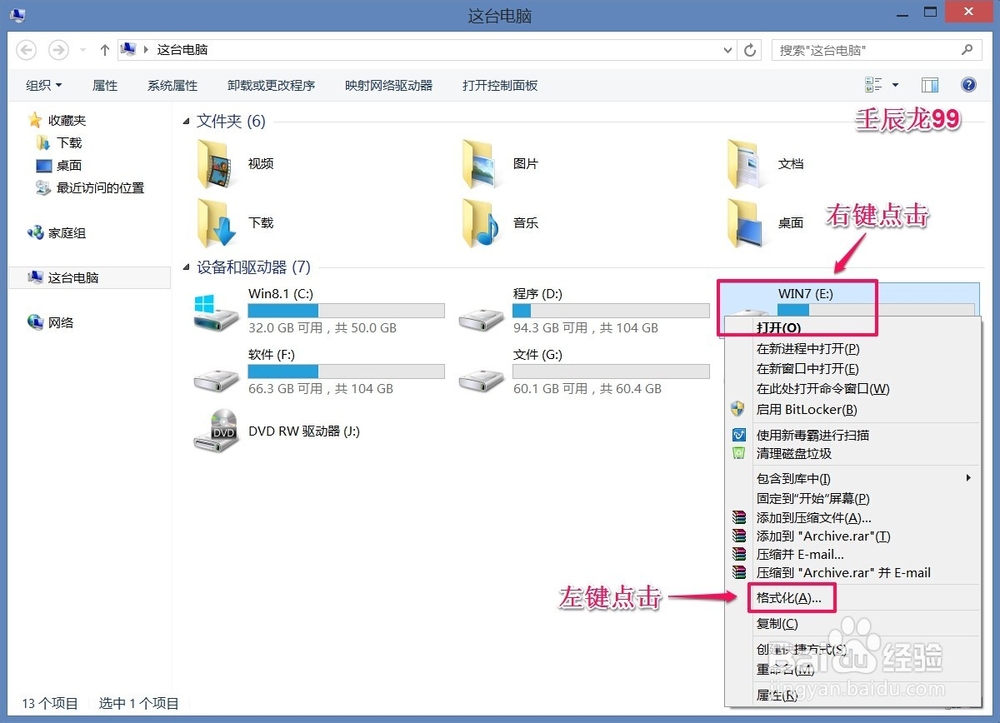Open the 视频 folder icon
Screen dimensions: 1000x723
(216, 164)
